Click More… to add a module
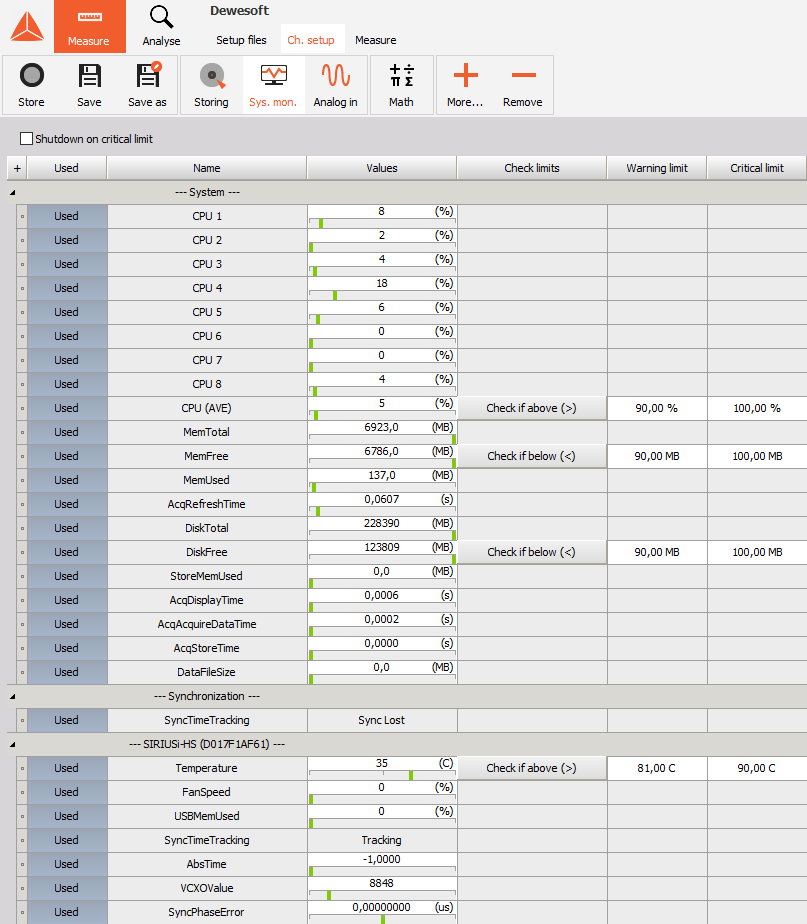807x924 pixels. 465,85
